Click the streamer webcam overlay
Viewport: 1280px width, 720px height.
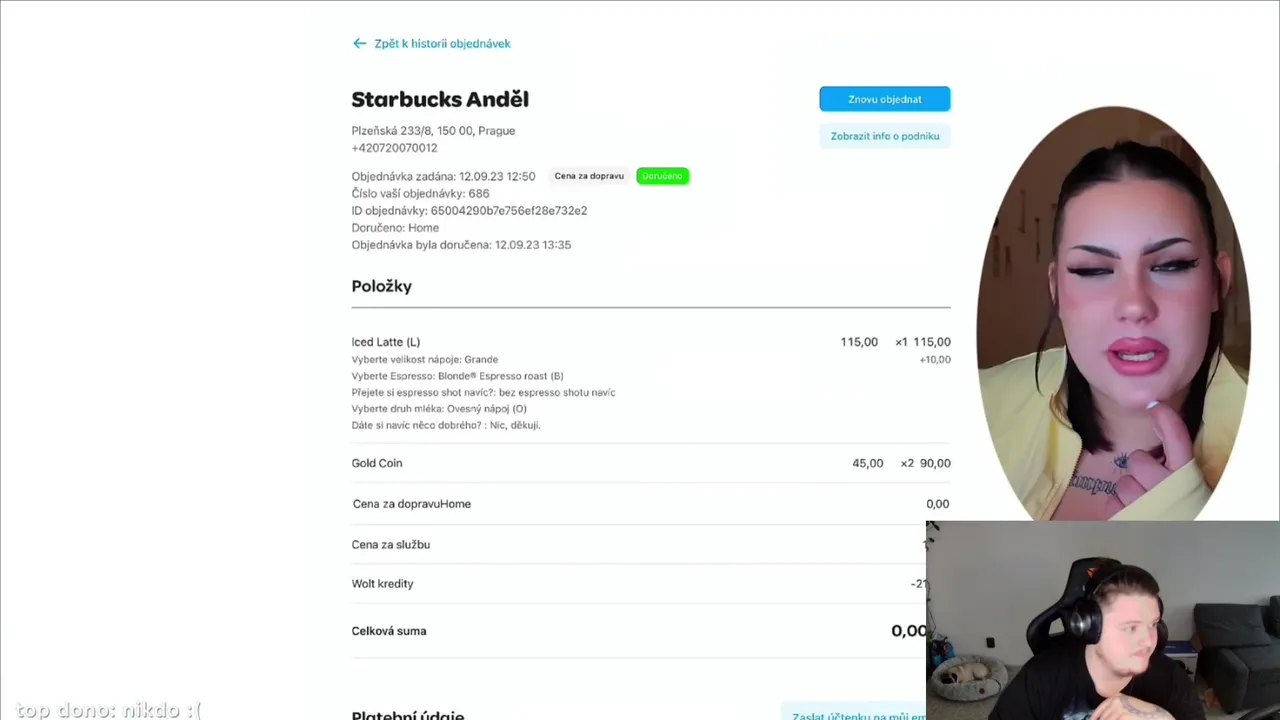pyautogui.click(x=1103, y=620)
